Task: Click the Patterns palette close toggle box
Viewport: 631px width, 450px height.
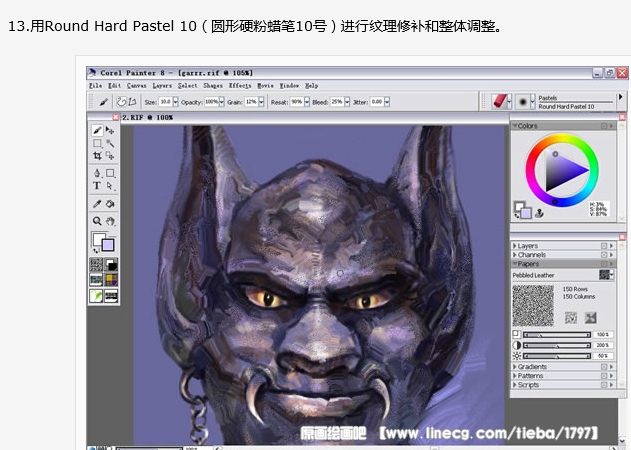Action: 604,376
